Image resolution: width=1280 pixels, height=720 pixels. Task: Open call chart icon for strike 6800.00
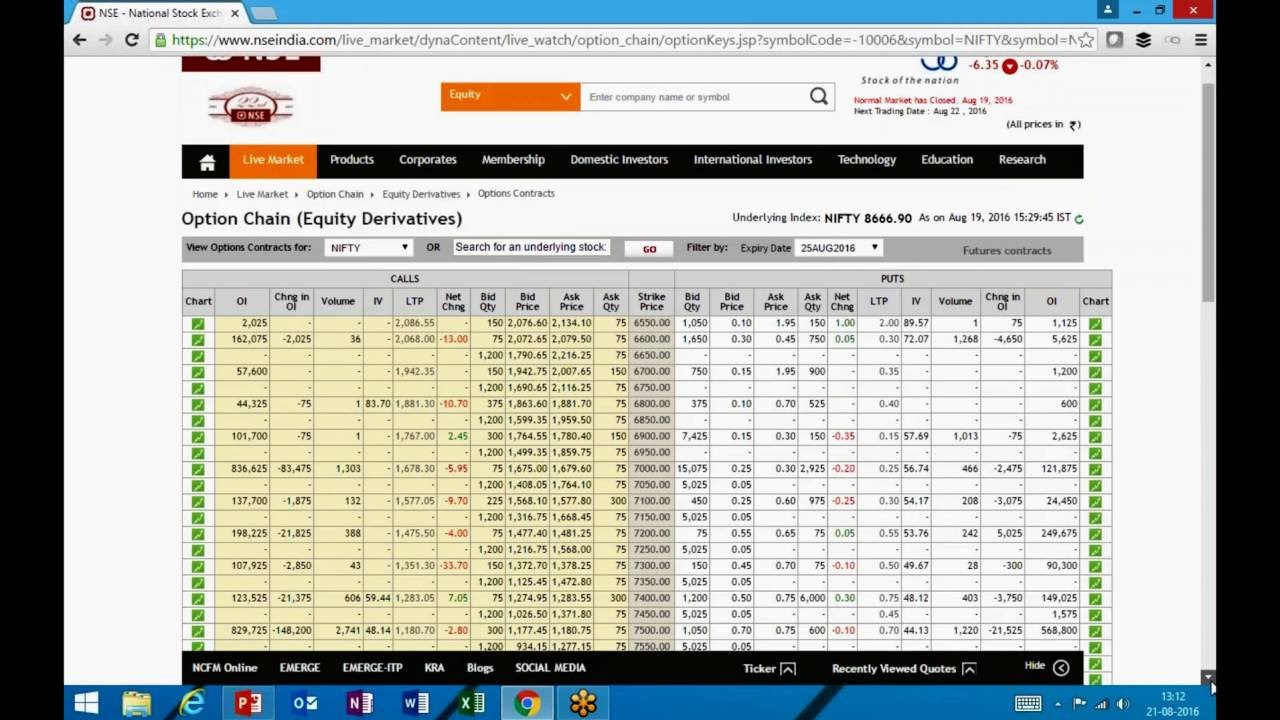tap(198, 404)
